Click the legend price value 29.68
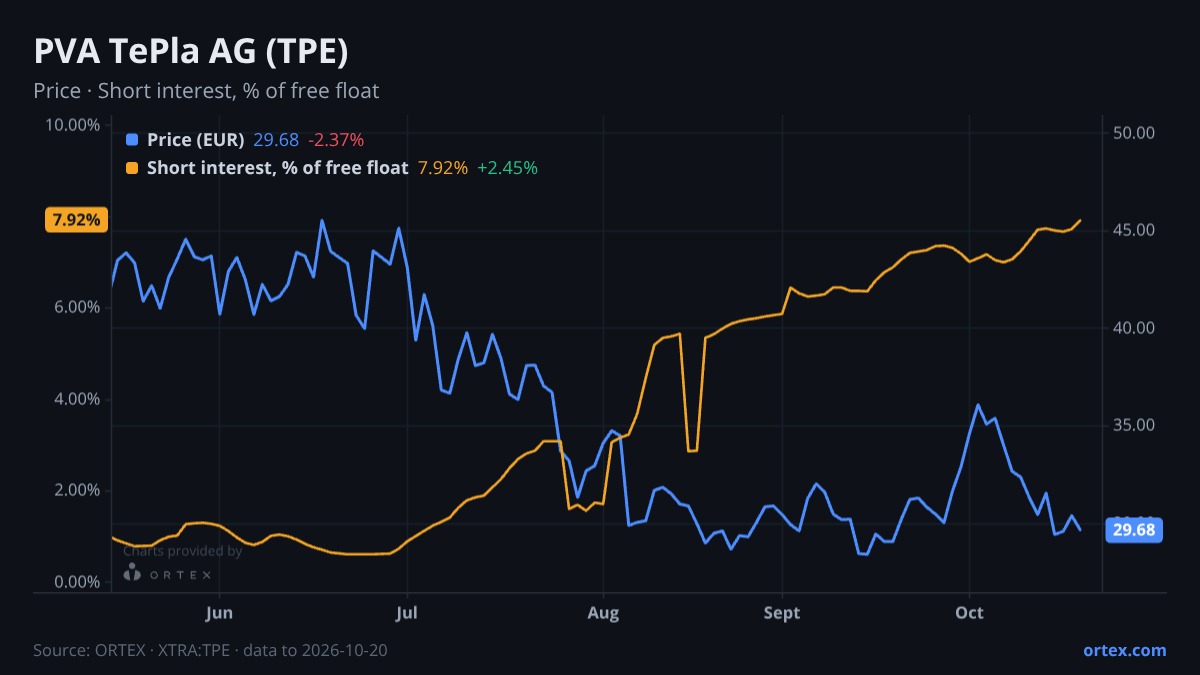The height and width of the screenshot is (675, 1200). [276, 140]
